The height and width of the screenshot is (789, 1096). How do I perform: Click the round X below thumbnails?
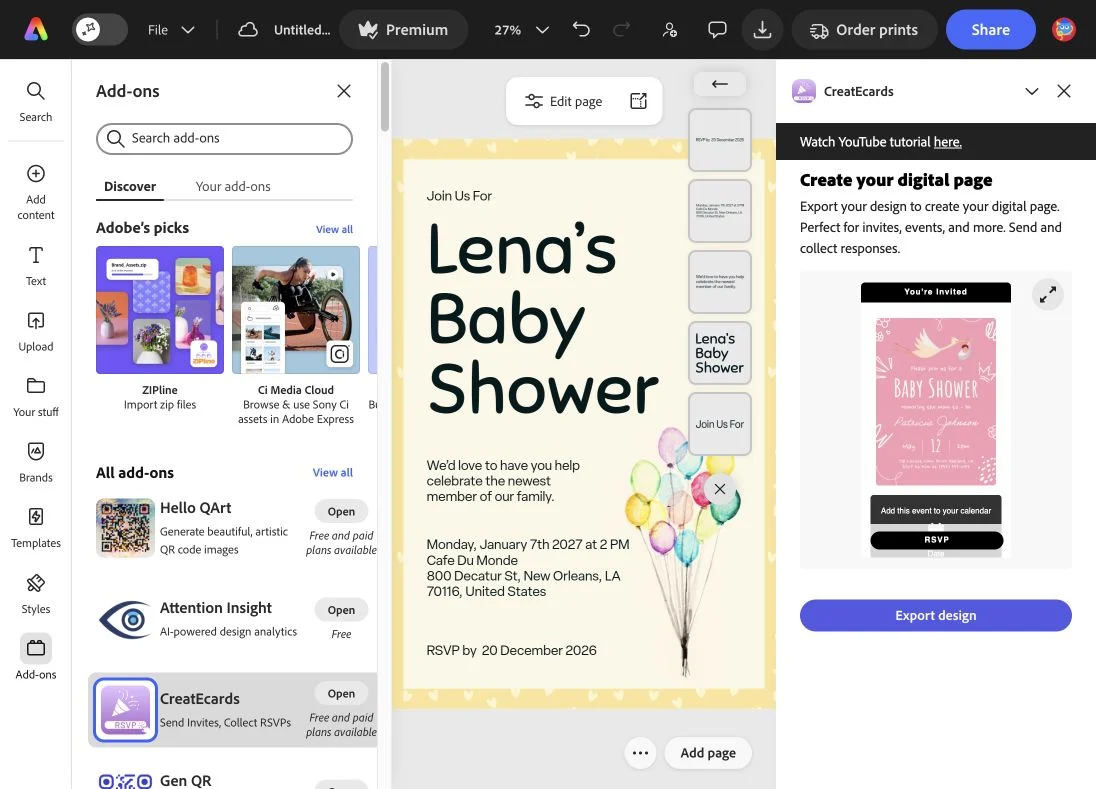719,489
